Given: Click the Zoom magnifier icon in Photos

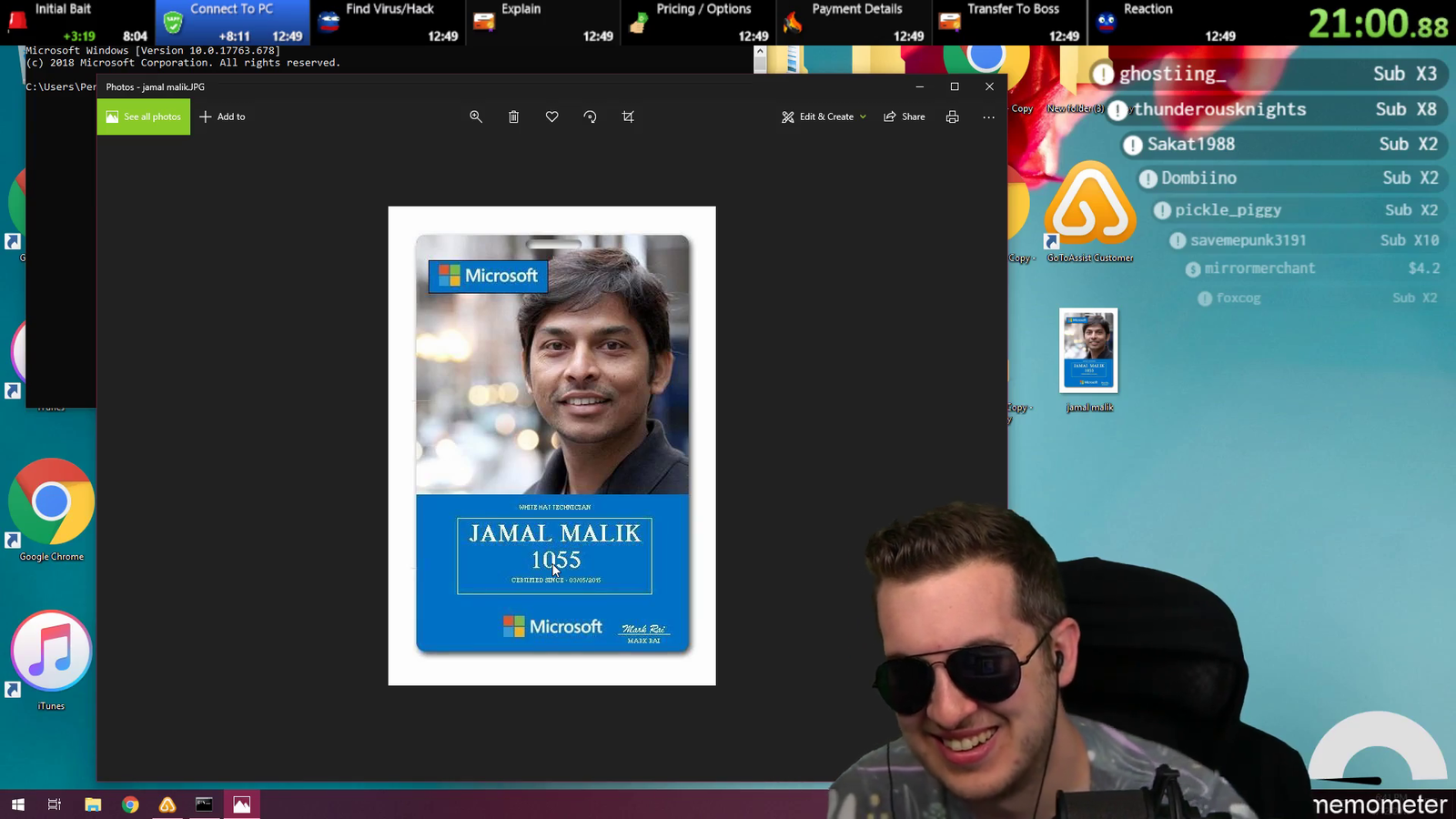Looking at the screenshot, I should click(x=476, y=116).
